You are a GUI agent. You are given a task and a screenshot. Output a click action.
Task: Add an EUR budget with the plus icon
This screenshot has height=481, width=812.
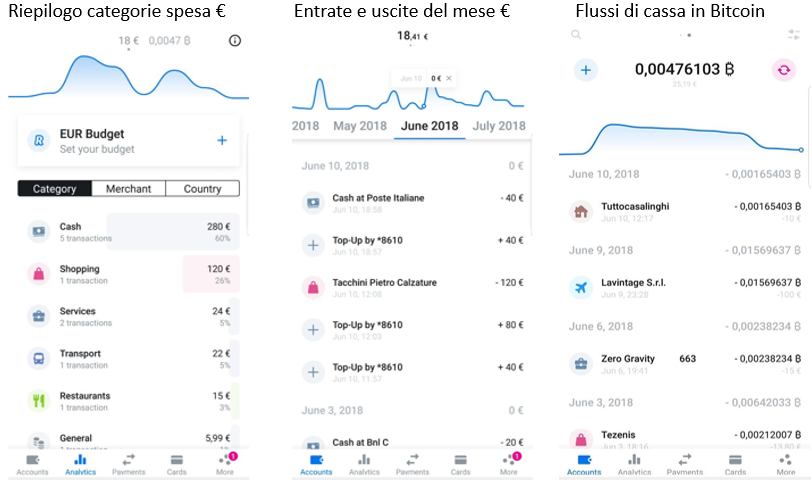[222, 140]
